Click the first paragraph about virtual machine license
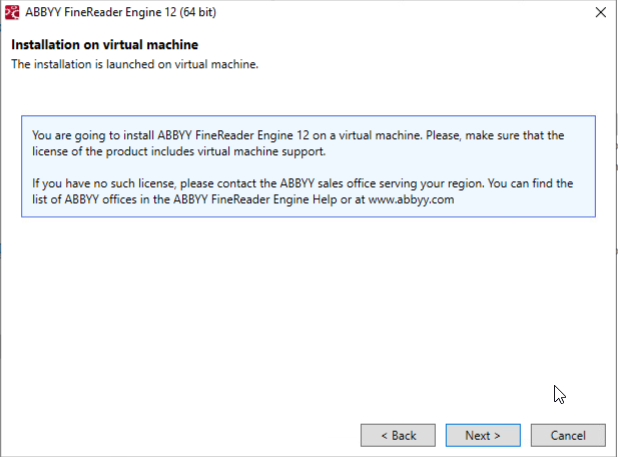The height and width of the screenshot is (457, 618). point(298,143)
